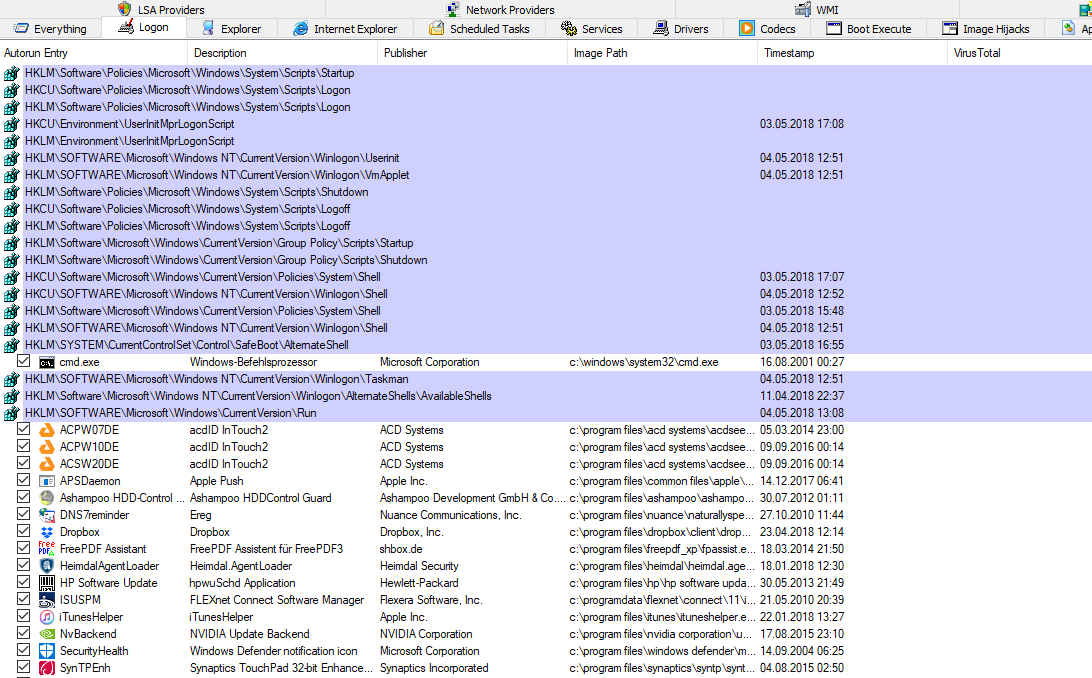
Task: Click the DNS7reminder icon
Action: [x=47, y=515]
